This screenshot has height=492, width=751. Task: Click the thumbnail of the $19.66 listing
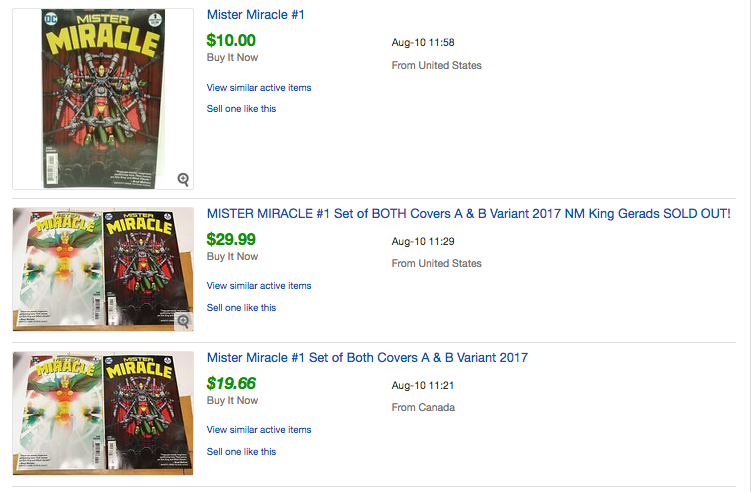[103, 413]
